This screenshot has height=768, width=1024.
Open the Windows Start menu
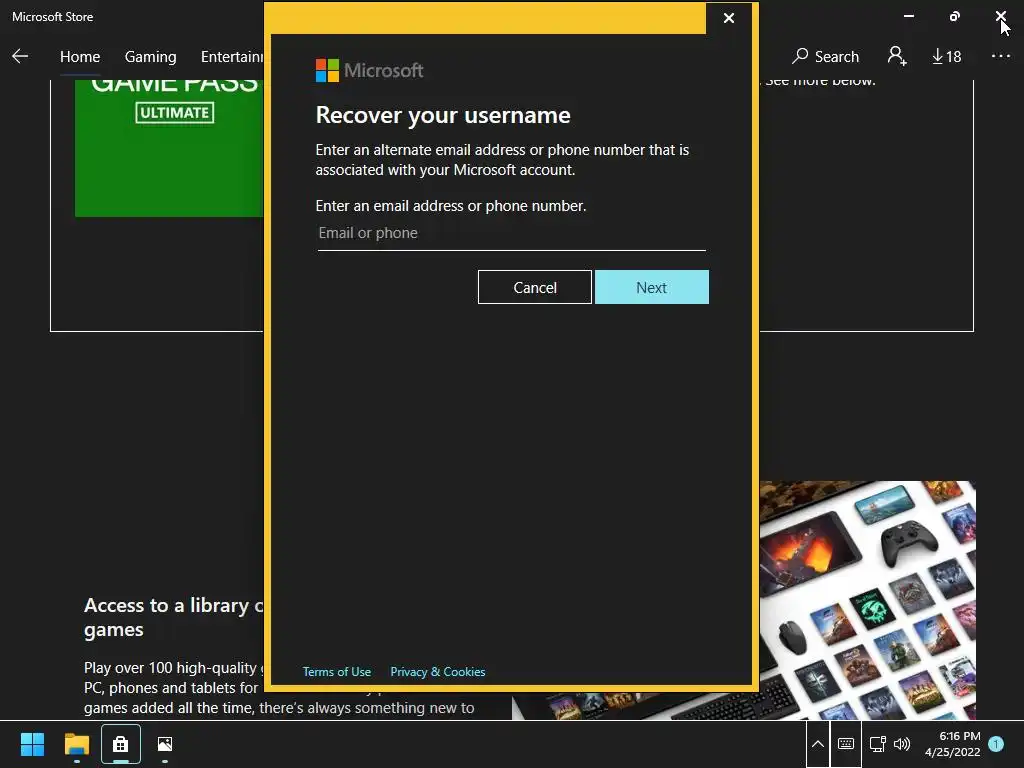tap(32, 744)
